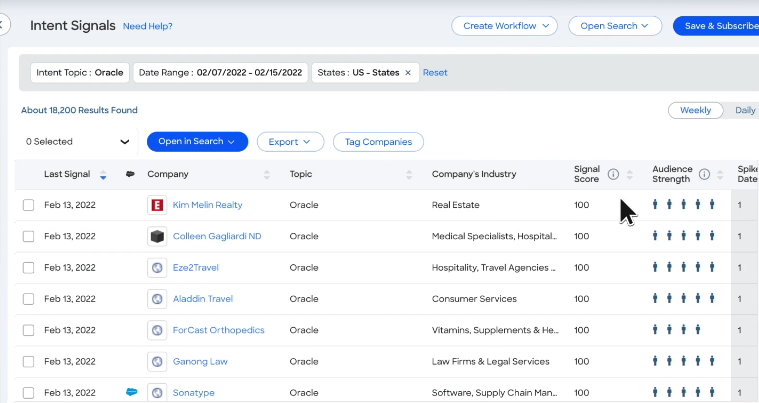The width and height of the screenshot is (759, 403).
Task: Sort by Topic column arrows
Action: click(409, 175)
